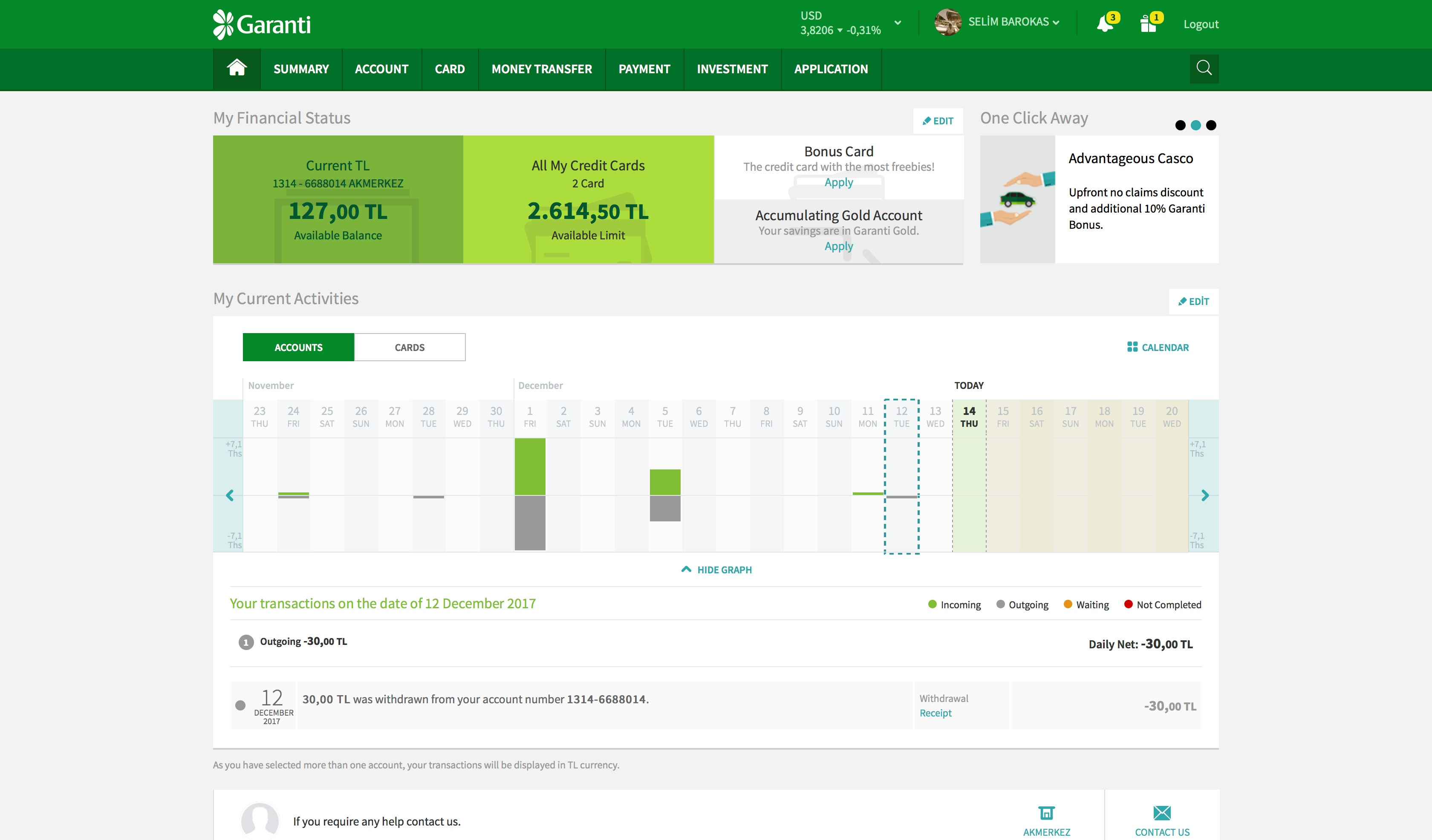Open the APPLICATION menu

(831, 69)
